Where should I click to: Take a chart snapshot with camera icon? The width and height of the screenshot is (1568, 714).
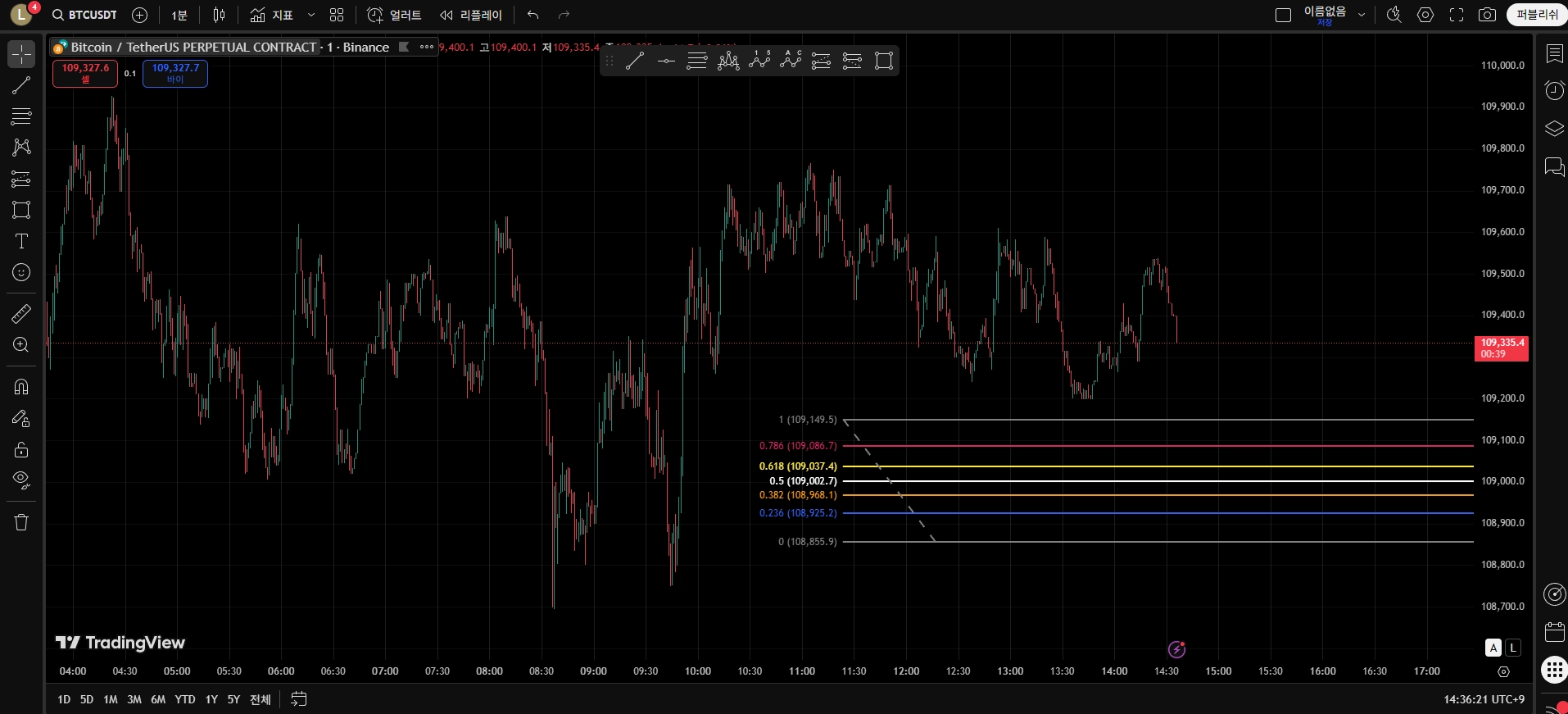1488,15
